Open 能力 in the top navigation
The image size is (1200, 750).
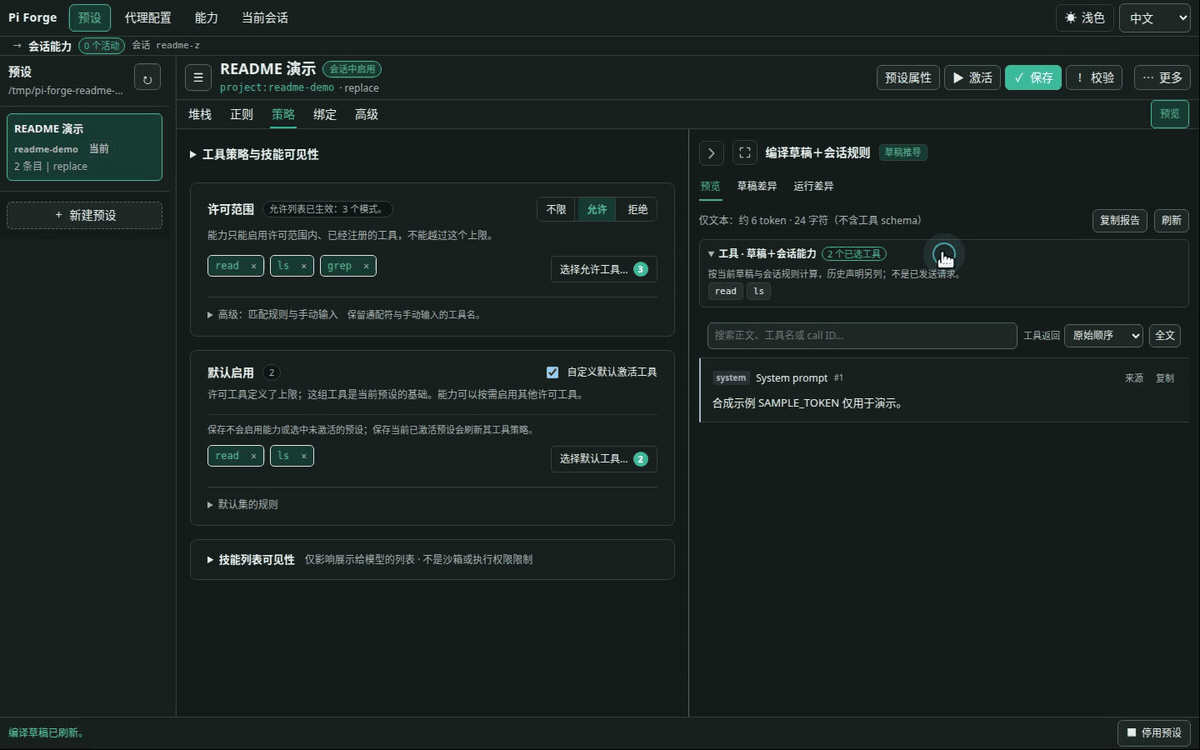[x=206, y=18]
